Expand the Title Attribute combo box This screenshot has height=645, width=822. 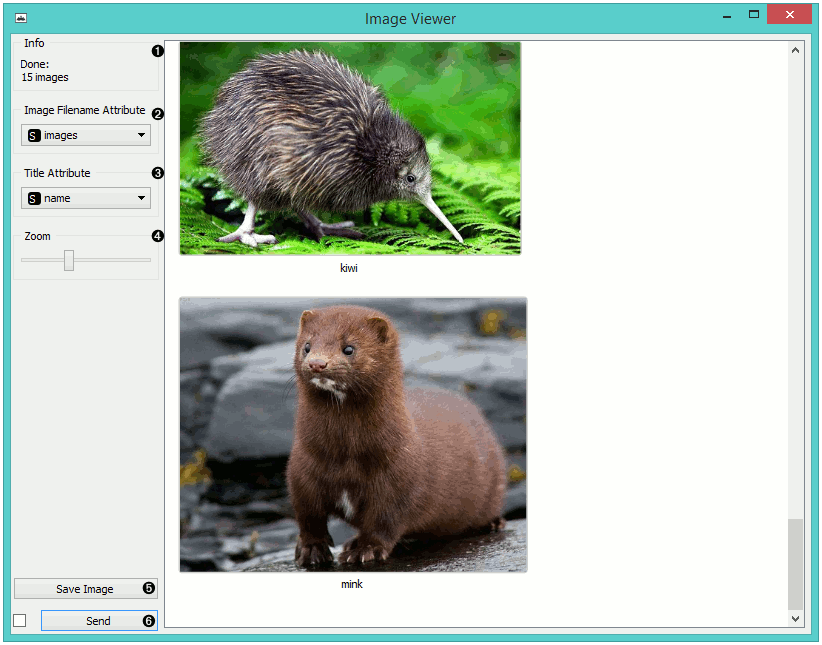click(86, 198)
